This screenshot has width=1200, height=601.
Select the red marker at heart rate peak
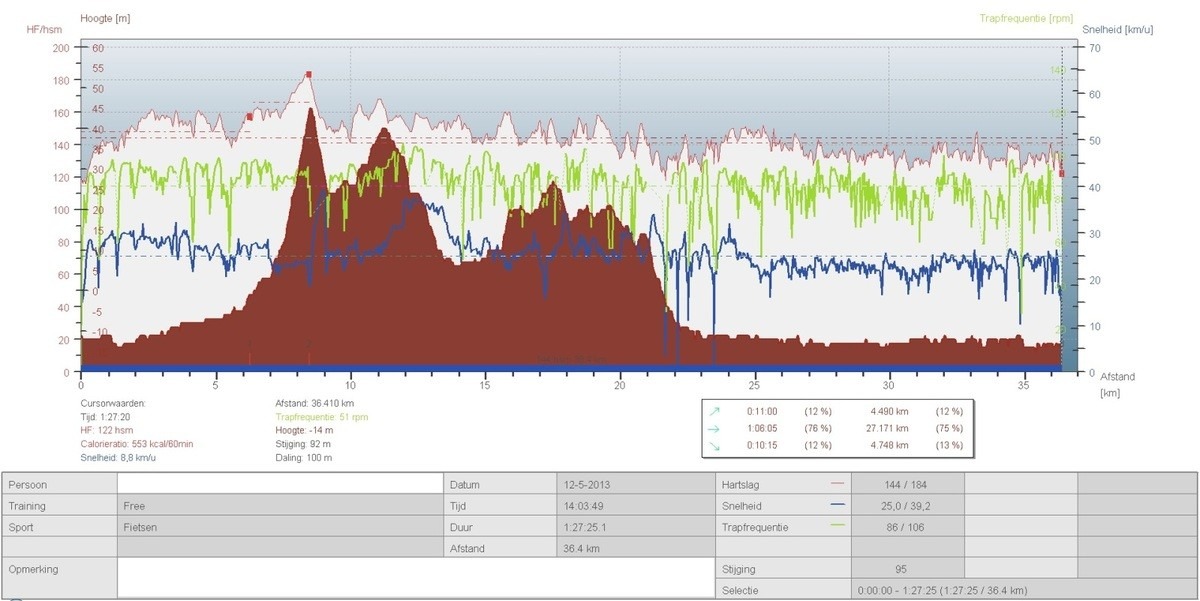pos(309,74)
